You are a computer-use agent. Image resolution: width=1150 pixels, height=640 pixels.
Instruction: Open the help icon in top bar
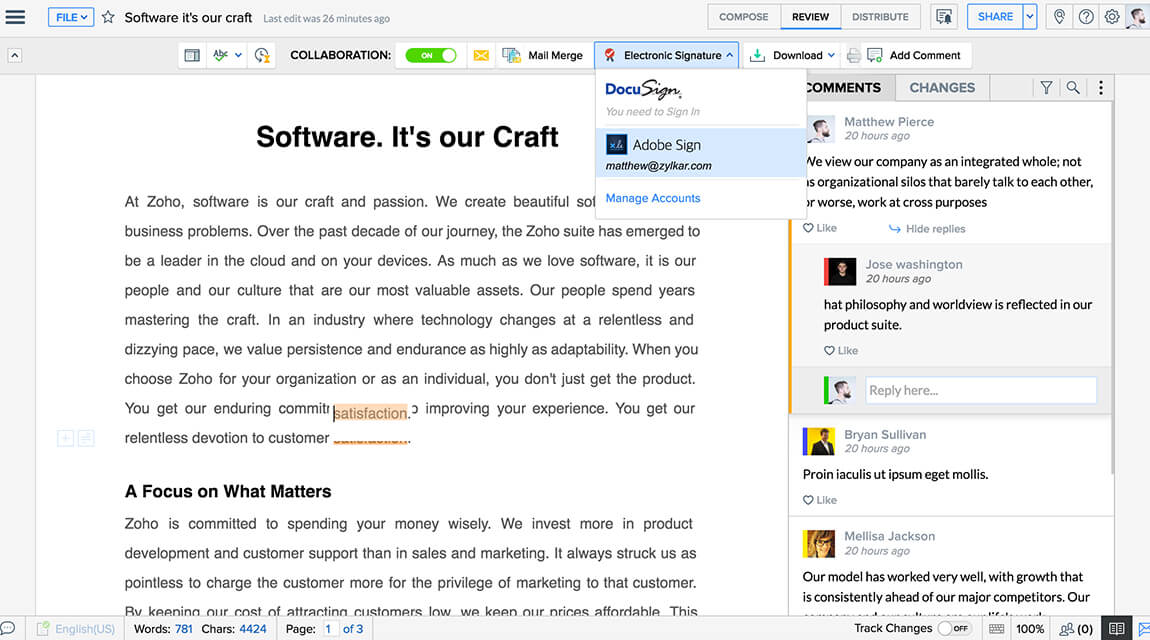[x=1086, y=16]
